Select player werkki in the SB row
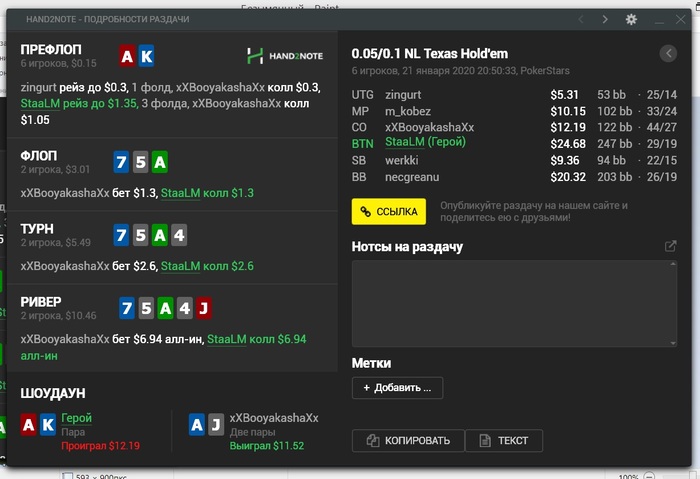Image resolution: width=700 pixels, height=479 pixels. pos(402,160)
